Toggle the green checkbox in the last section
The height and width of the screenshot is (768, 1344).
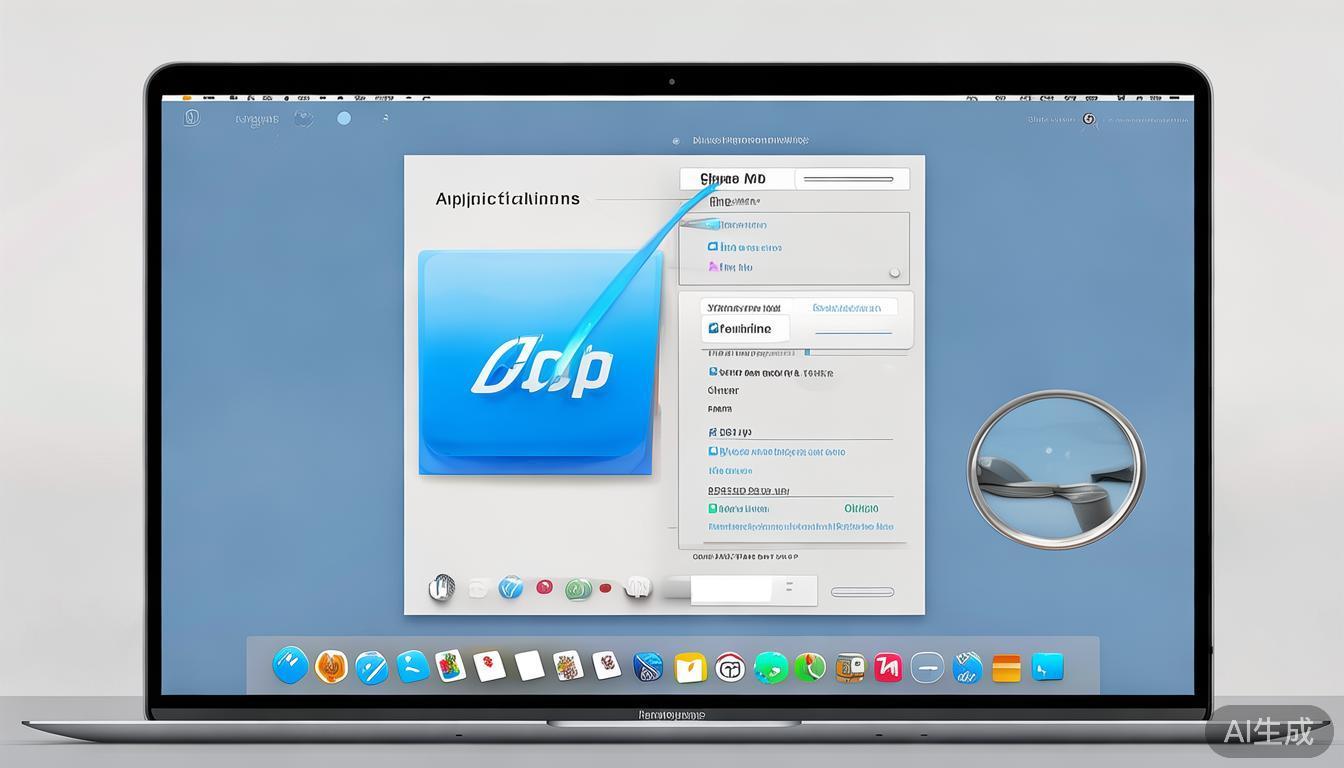(x=713, y=509)
